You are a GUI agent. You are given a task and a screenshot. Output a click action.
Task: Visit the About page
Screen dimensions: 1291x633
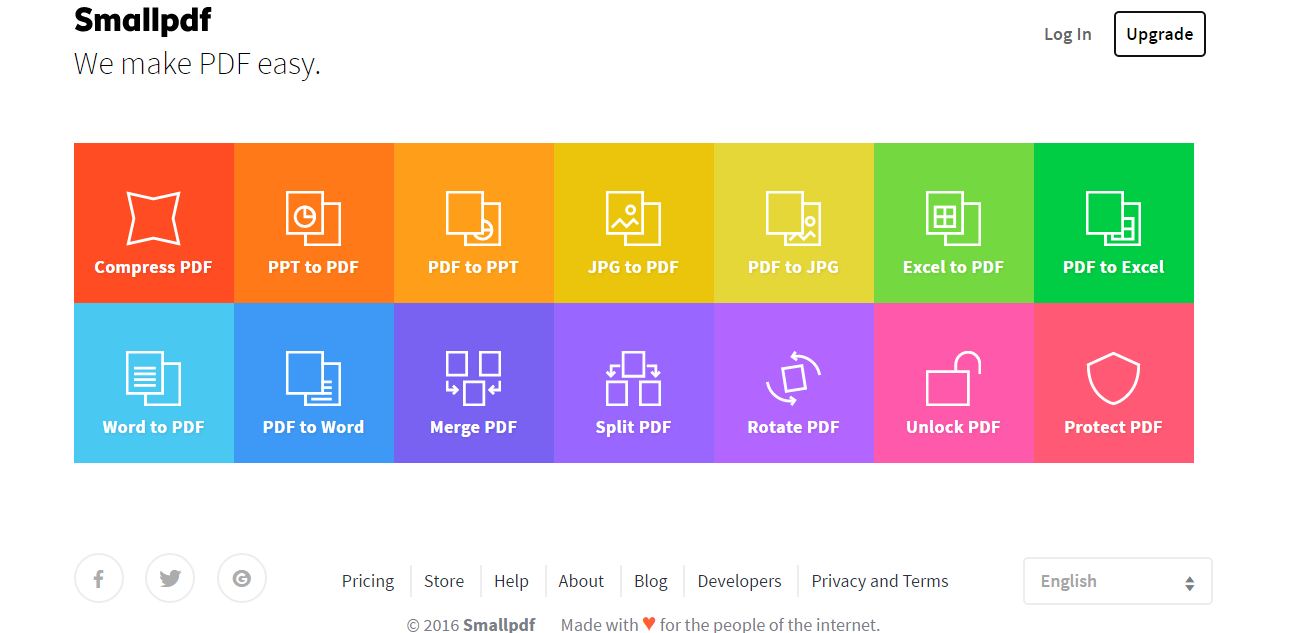click(x=581, y=581)
